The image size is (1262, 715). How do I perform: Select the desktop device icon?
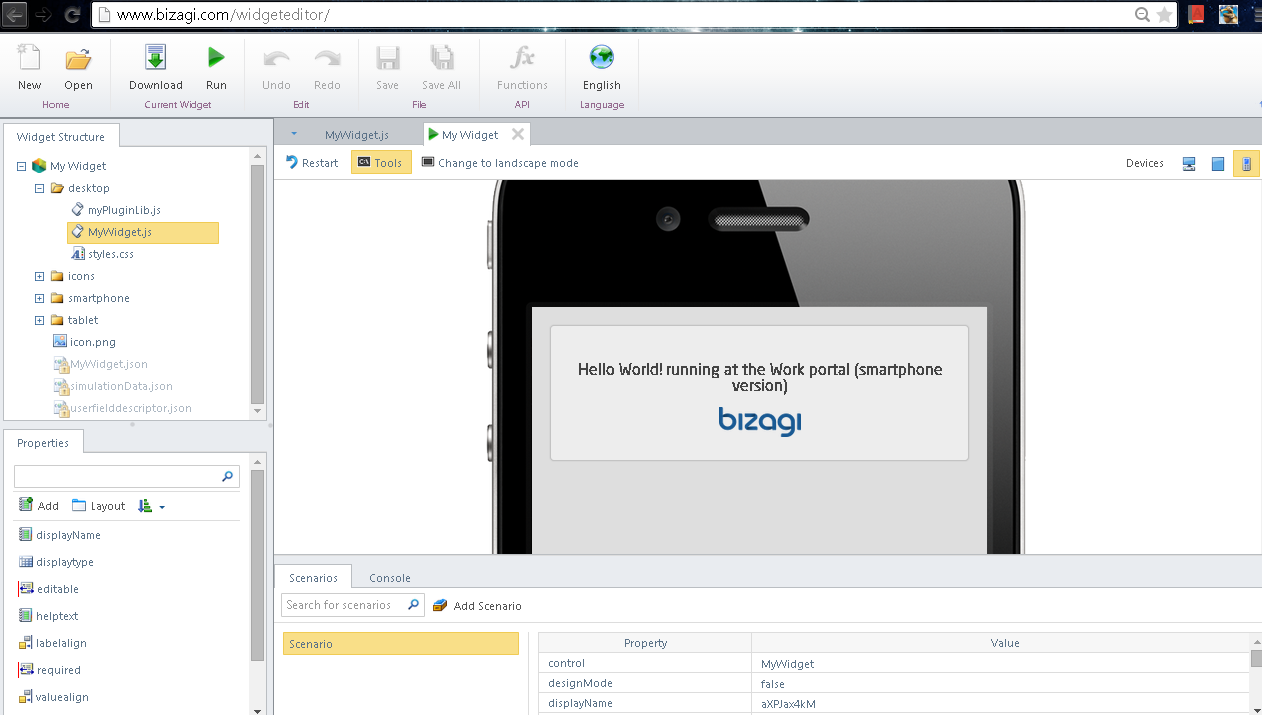1189,164
